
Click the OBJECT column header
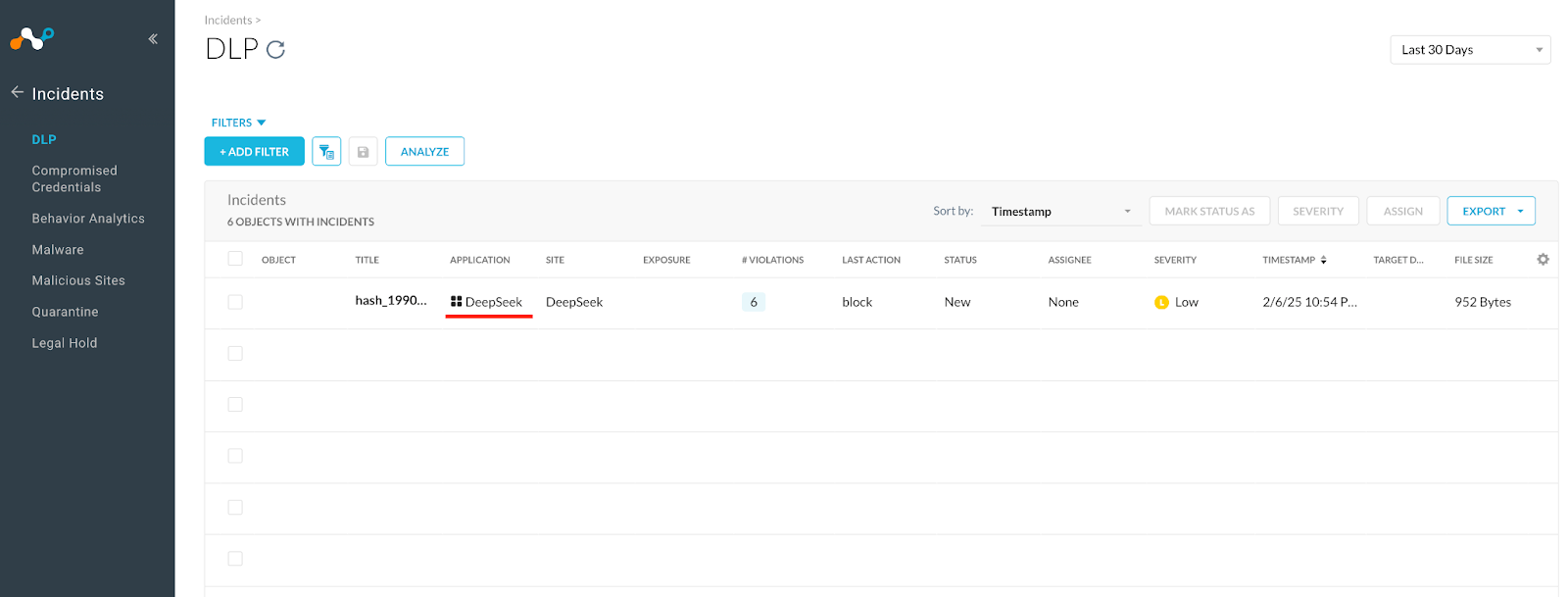click(x=278, y=260)
